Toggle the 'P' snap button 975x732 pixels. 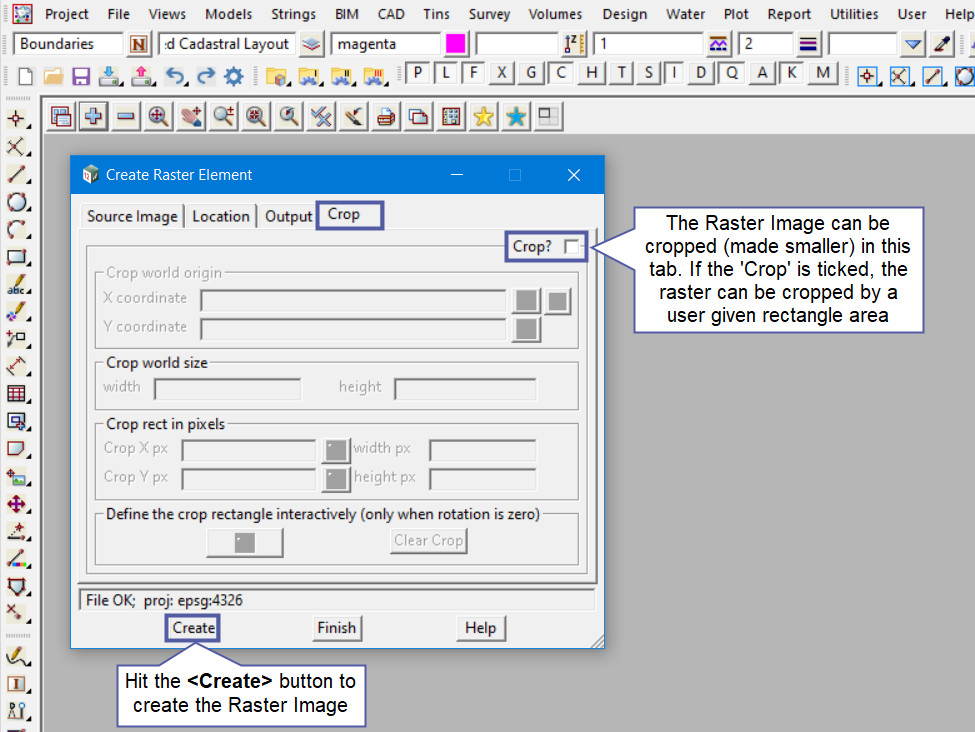pos(417,74)
